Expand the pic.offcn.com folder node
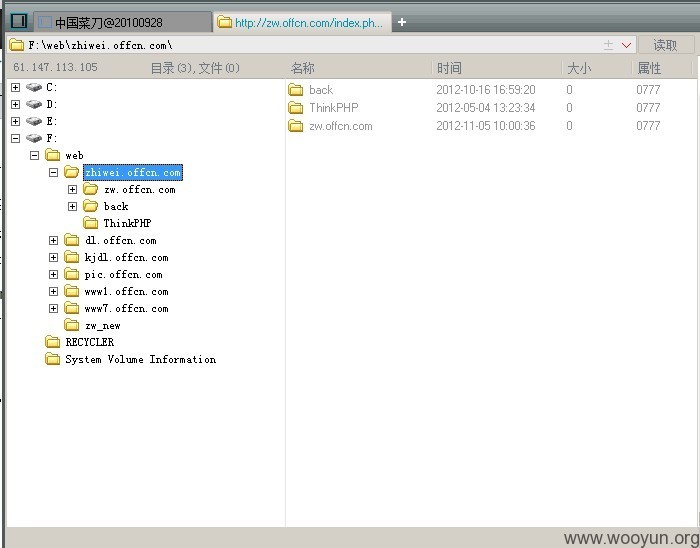700x548 pixels. [x=54, y=274]
